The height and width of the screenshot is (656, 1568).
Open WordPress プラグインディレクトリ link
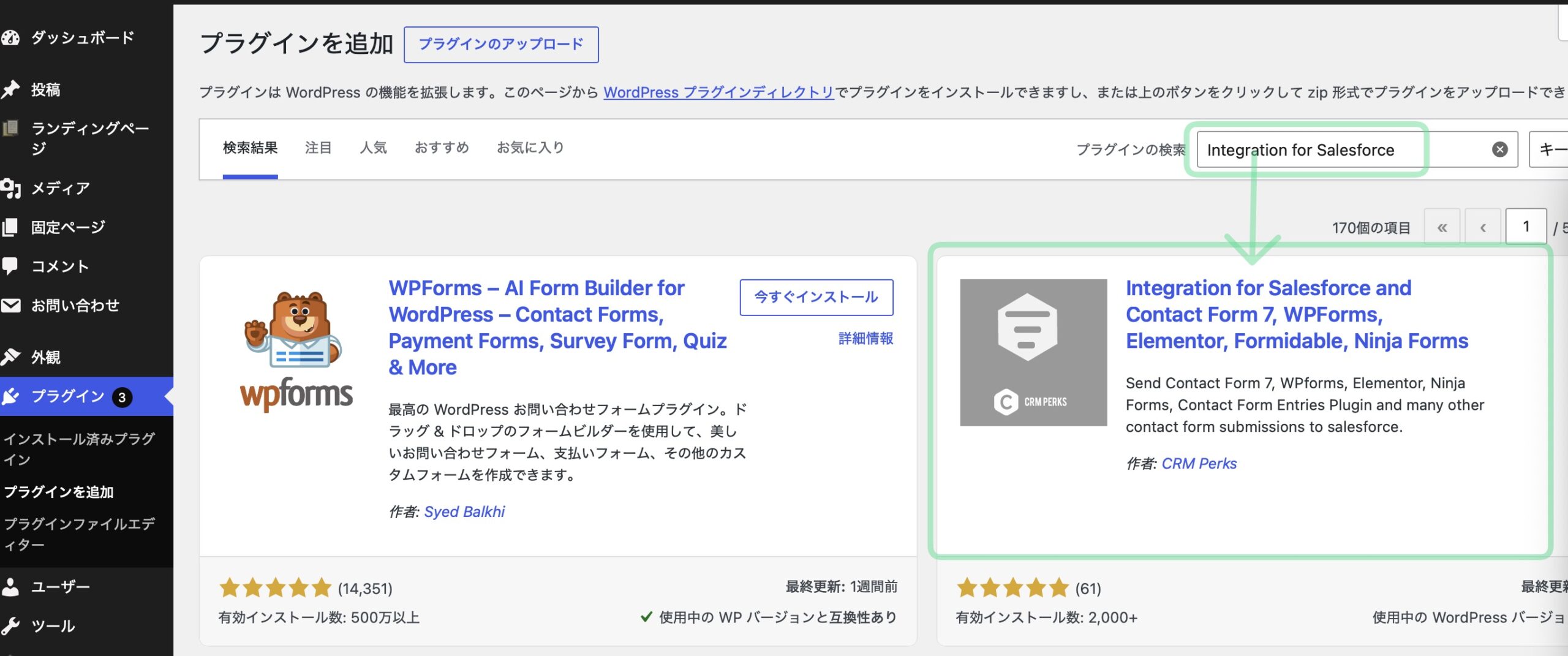[x=718, y=92]
